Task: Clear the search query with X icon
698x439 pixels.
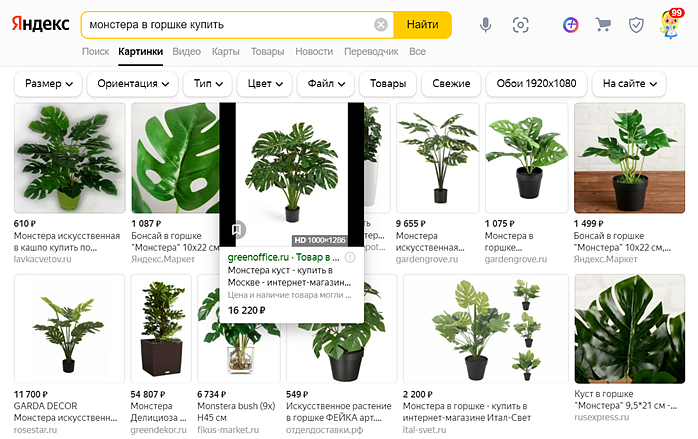Action: point(381,24)
